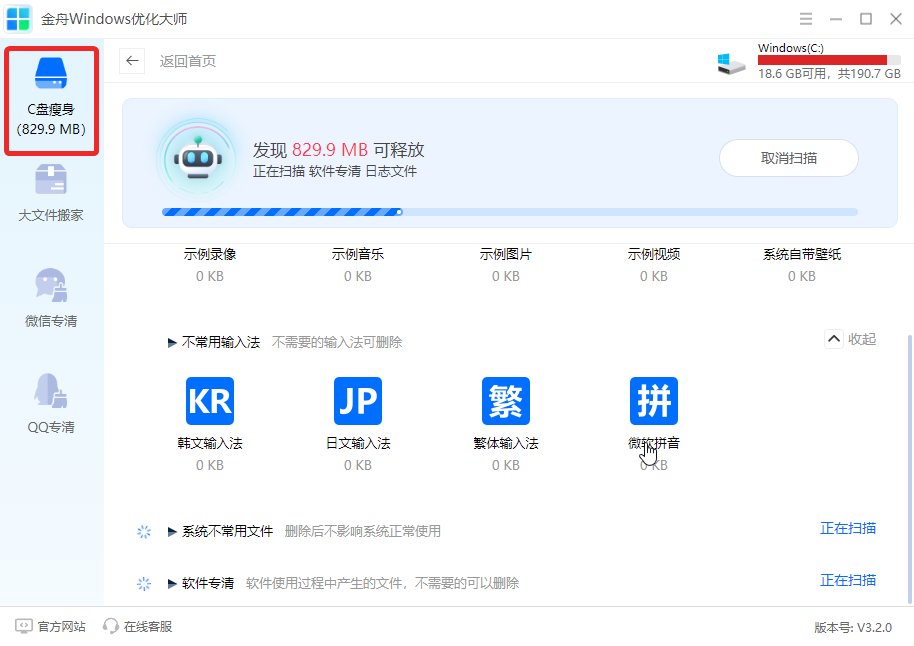Select the 示例视频 item
The width and height of the screenshot is (914, 646).
point(654,265)
